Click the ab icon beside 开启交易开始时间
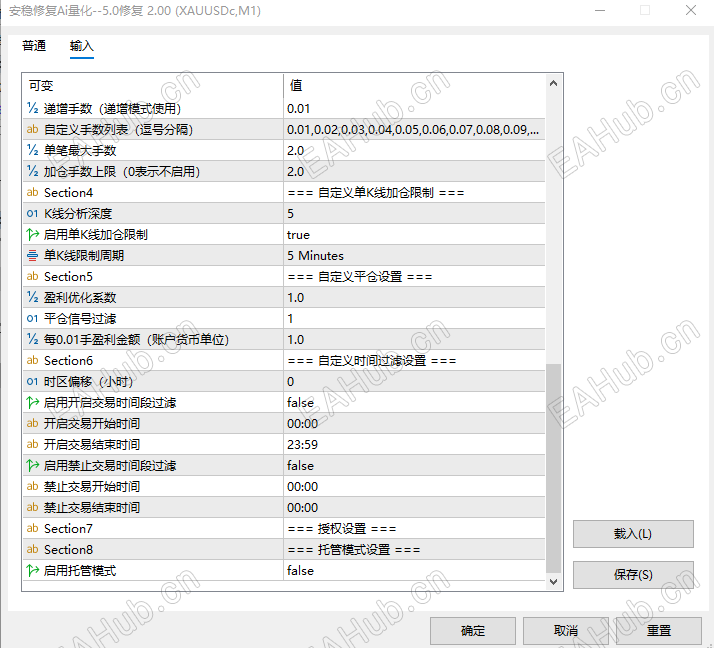Image resolution: width=714 pixels, height=648 pixels. click(x=32, y=423)
